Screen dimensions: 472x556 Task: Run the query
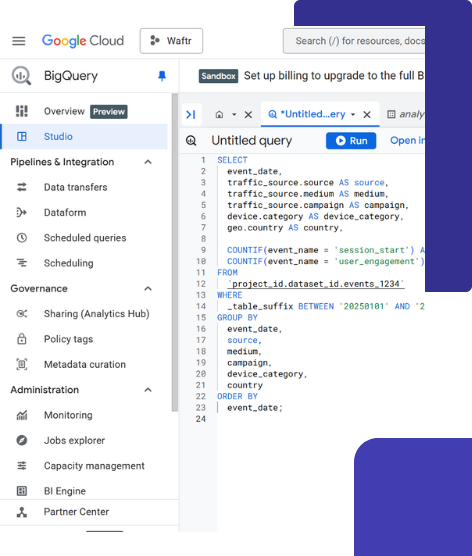[351, 141]
